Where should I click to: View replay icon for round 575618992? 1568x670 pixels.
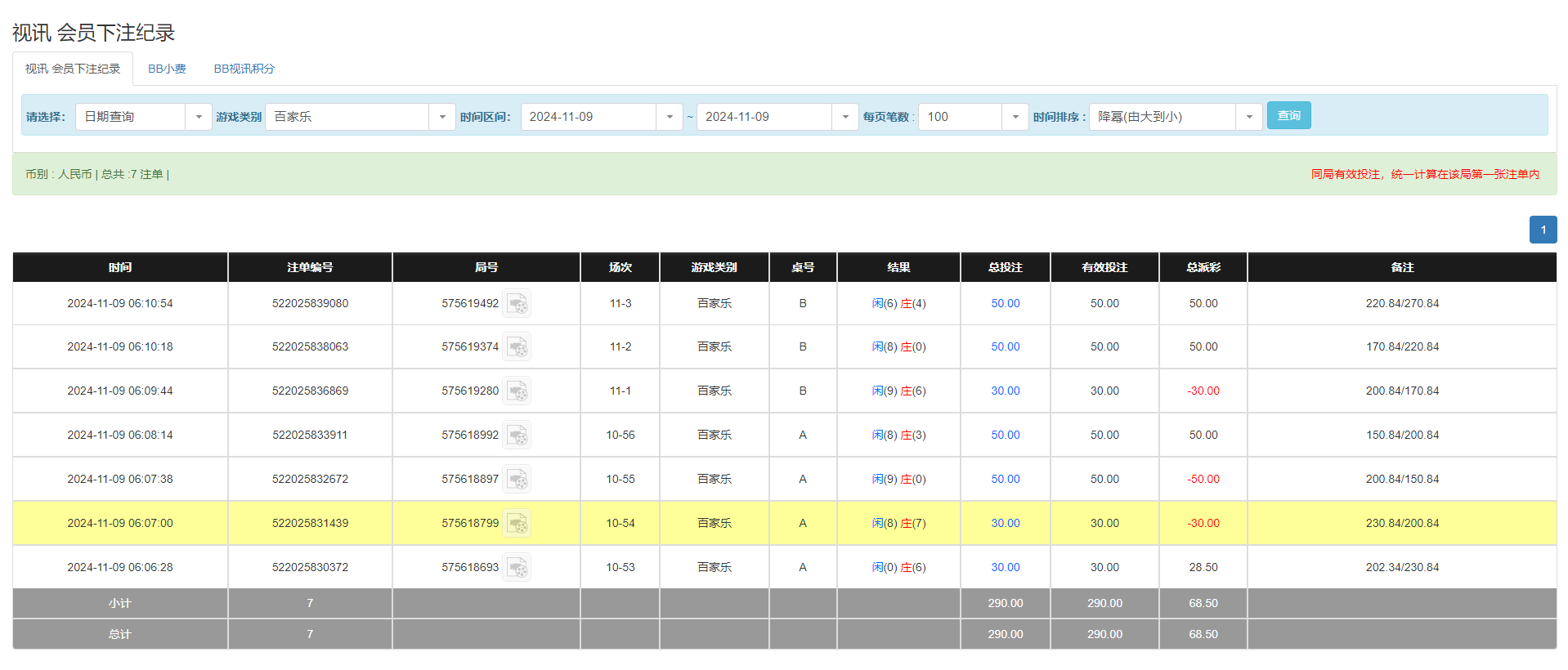tap(517, 435)
